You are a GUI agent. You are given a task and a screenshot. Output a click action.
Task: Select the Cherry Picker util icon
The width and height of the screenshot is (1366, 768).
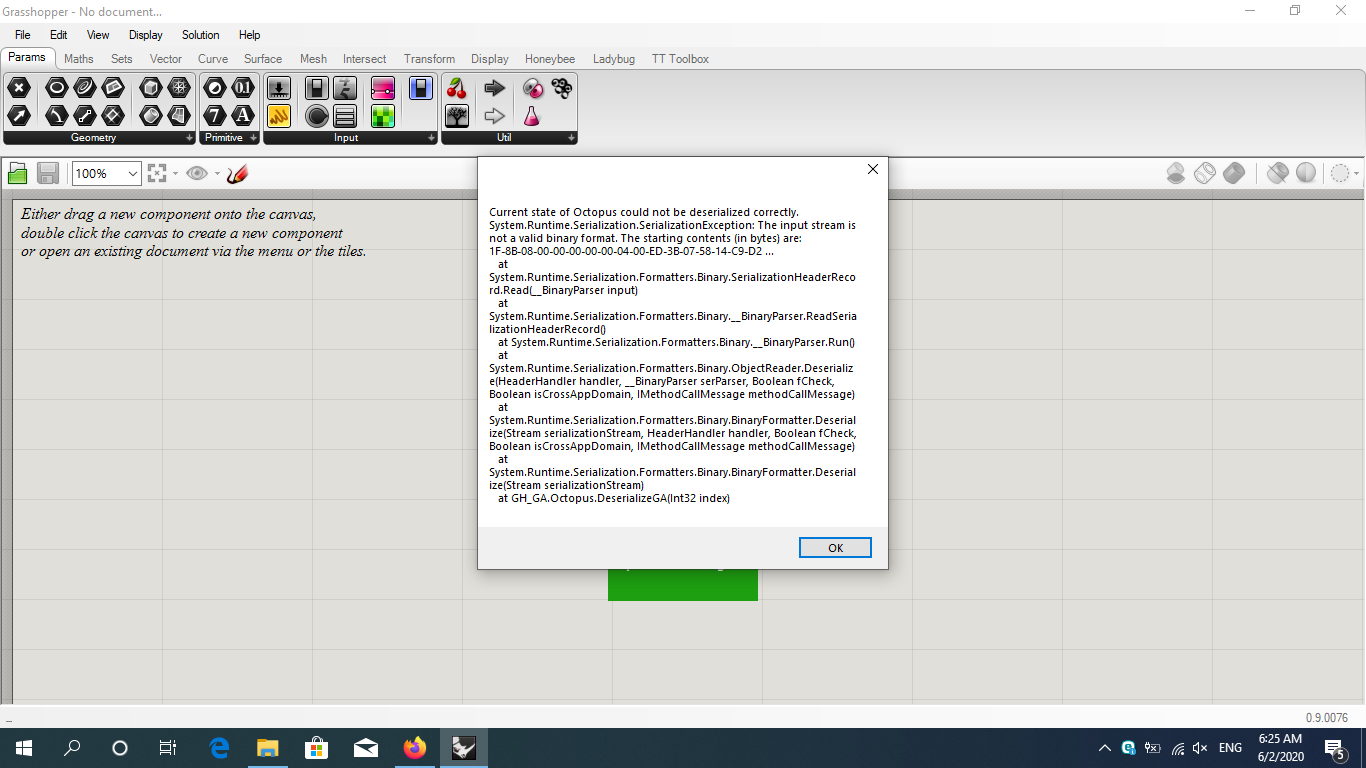pos(457,88)
